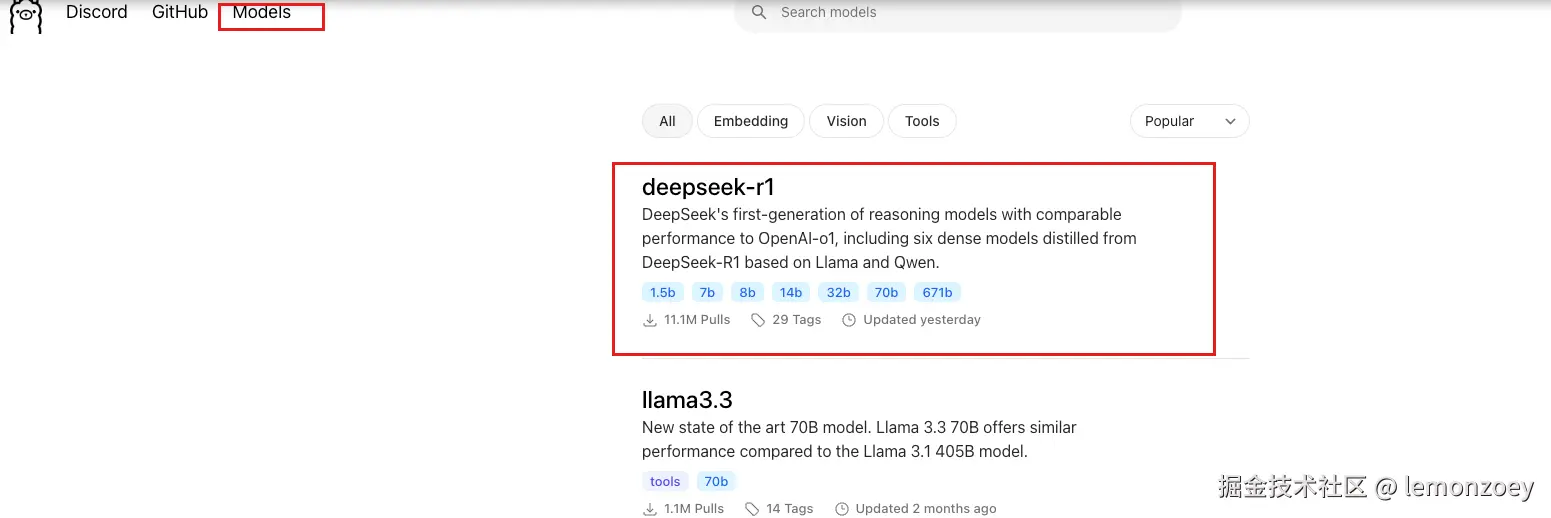Click the download pulls icon under deepseek-r1
1551x518 pixels.
[x=650, y=320]
